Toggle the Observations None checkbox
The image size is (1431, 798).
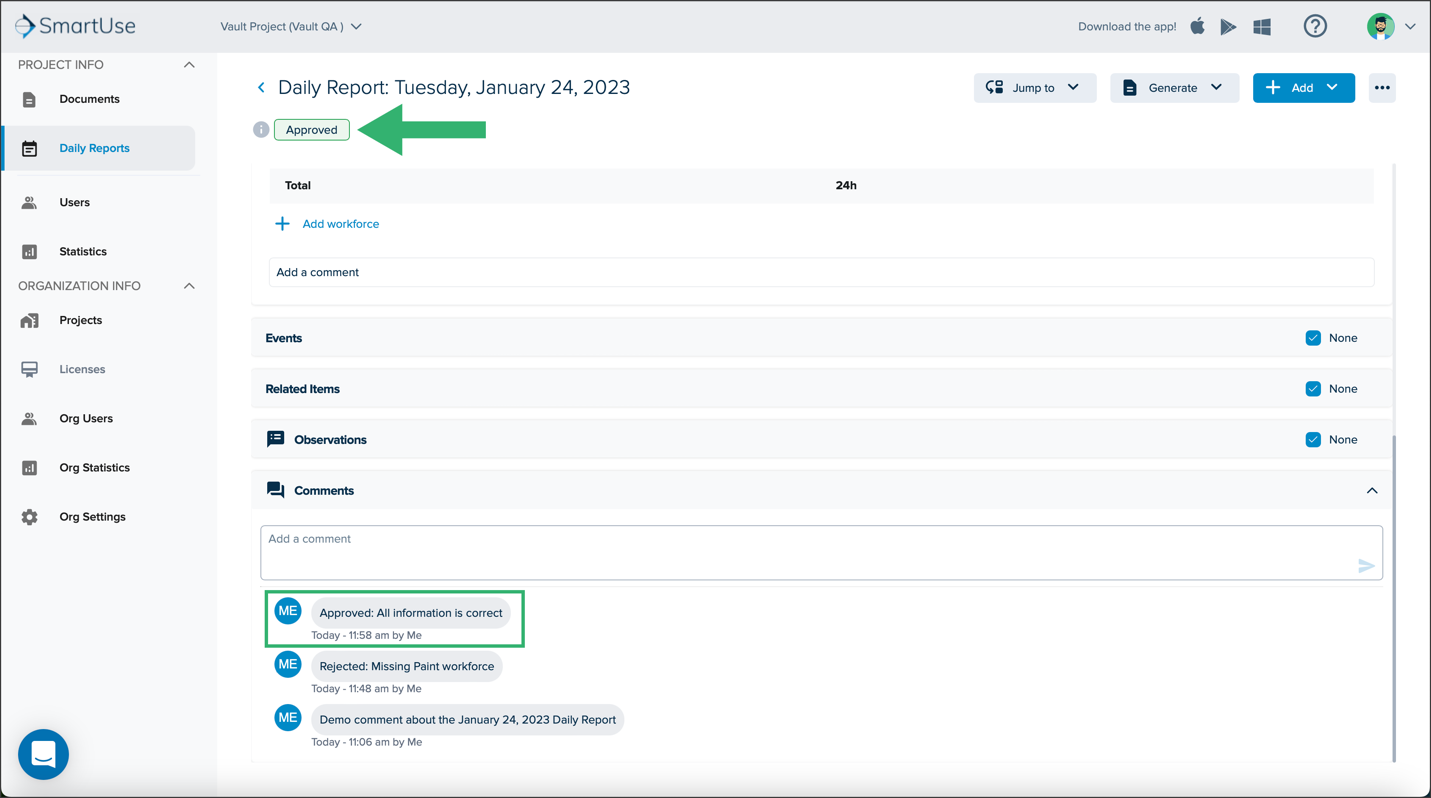click(x=1313, y=440)
